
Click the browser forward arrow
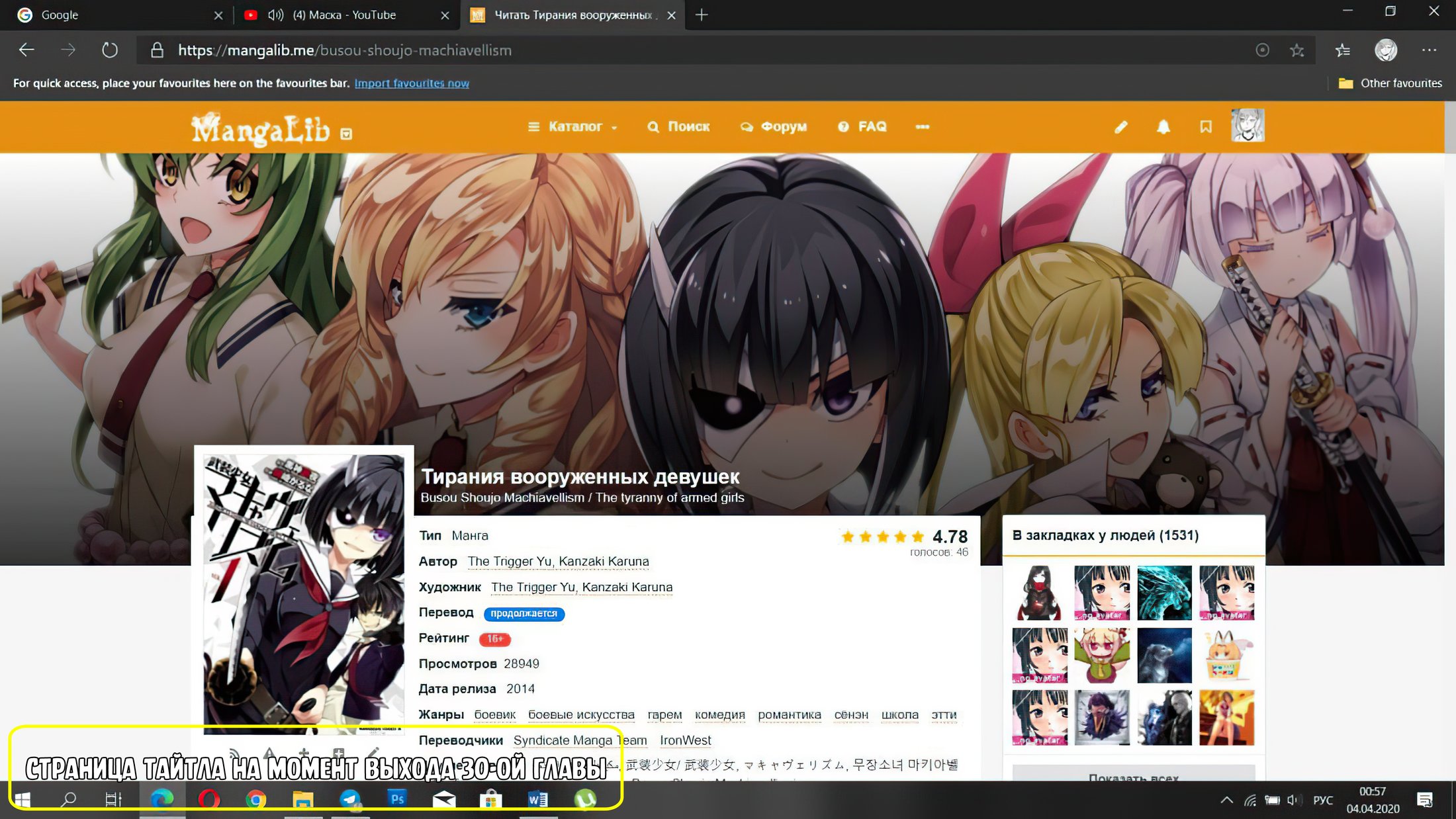68,50
